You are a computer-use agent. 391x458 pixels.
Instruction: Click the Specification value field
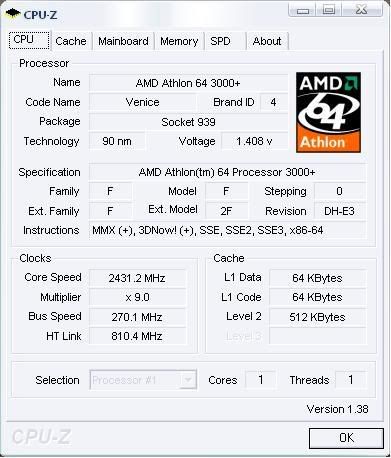pyautogui.click(x=227, y=172)
